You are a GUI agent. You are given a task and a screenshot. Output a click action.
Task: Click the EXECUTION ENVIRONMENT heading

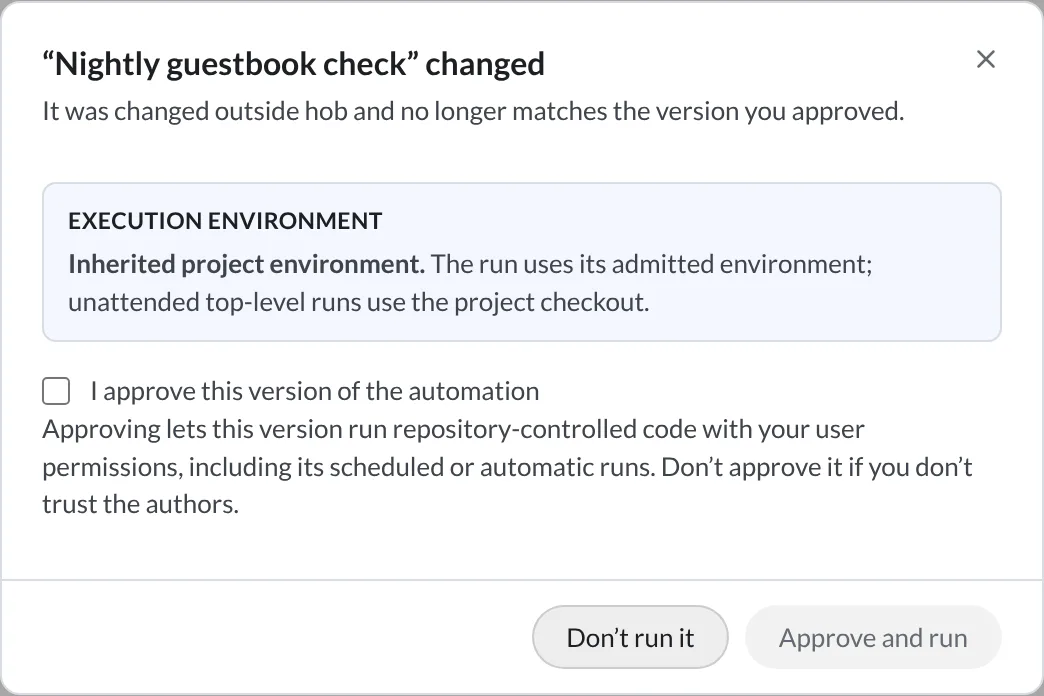(x=225, y=220)
